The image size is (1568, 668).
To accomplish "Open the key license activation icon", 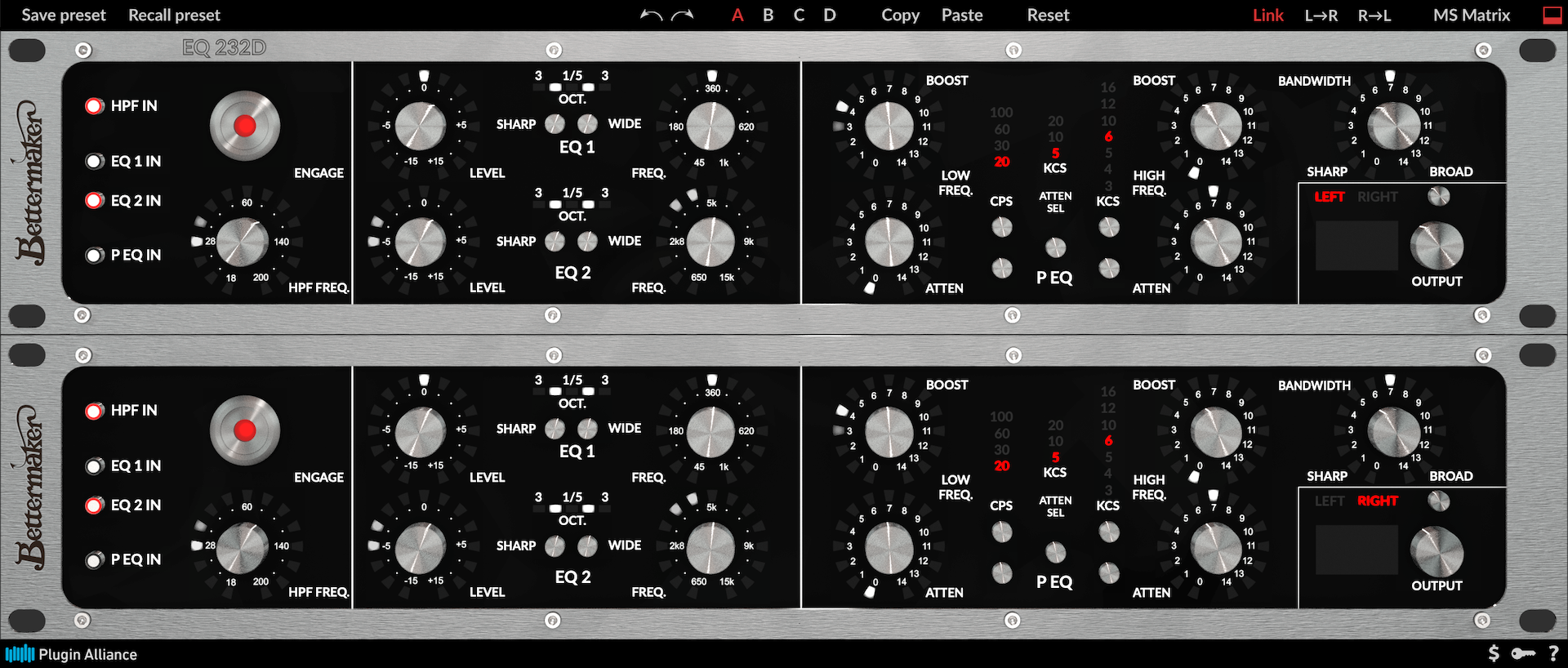I will 1522,653.
